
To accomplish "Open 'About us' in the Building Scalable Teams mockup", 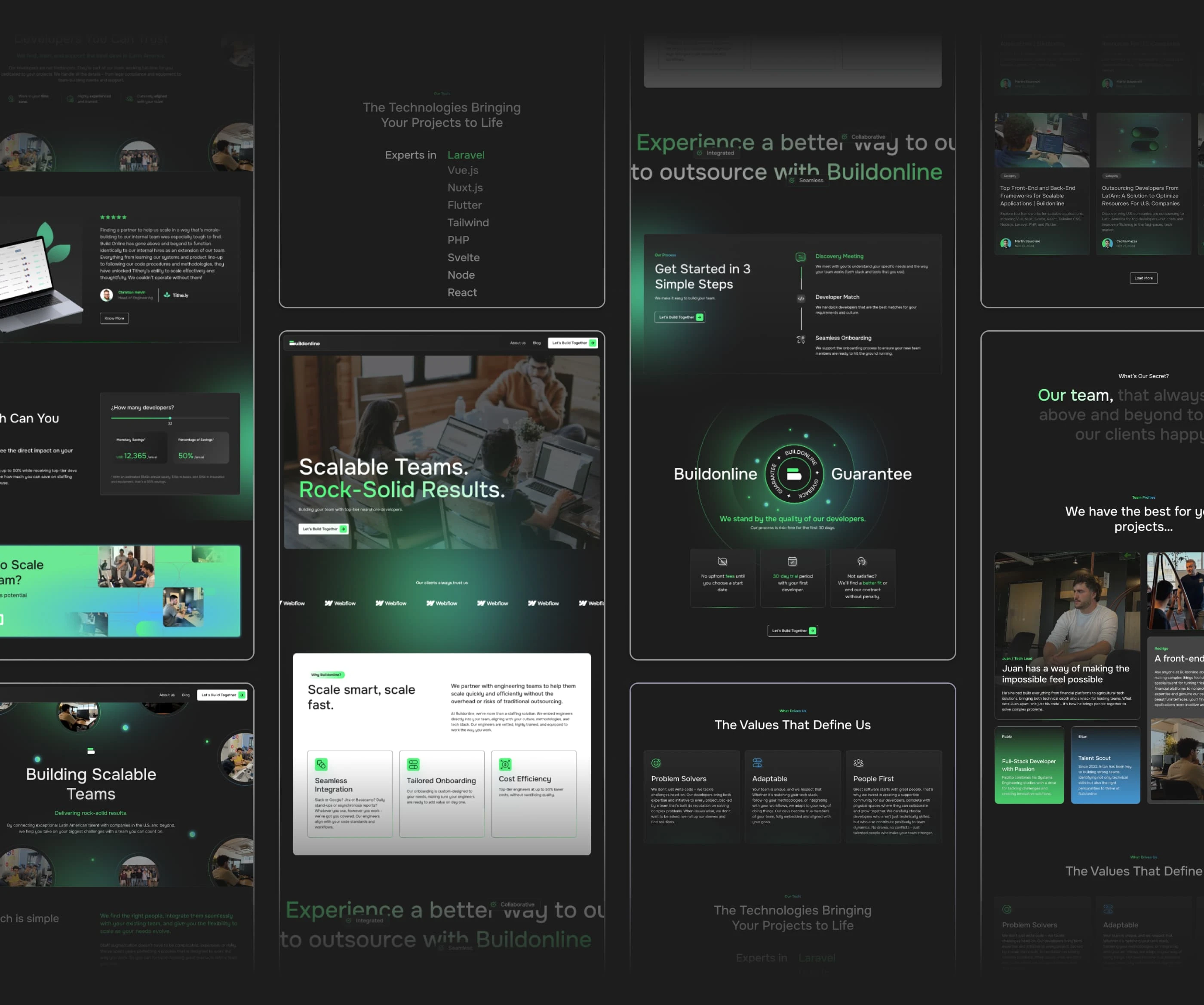I will [167, 695].
